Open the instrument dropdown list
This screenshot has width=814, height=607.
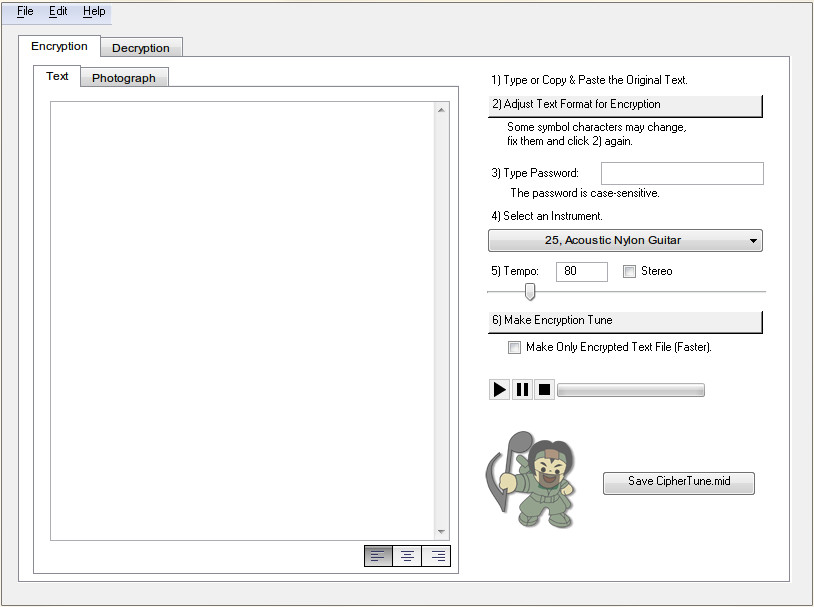click(625, 240)
